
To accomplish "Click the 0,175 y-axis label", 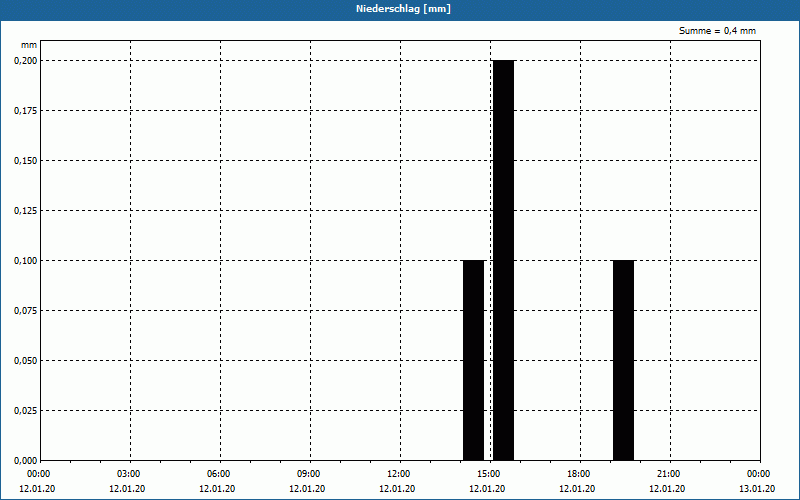I will (26, 111).
